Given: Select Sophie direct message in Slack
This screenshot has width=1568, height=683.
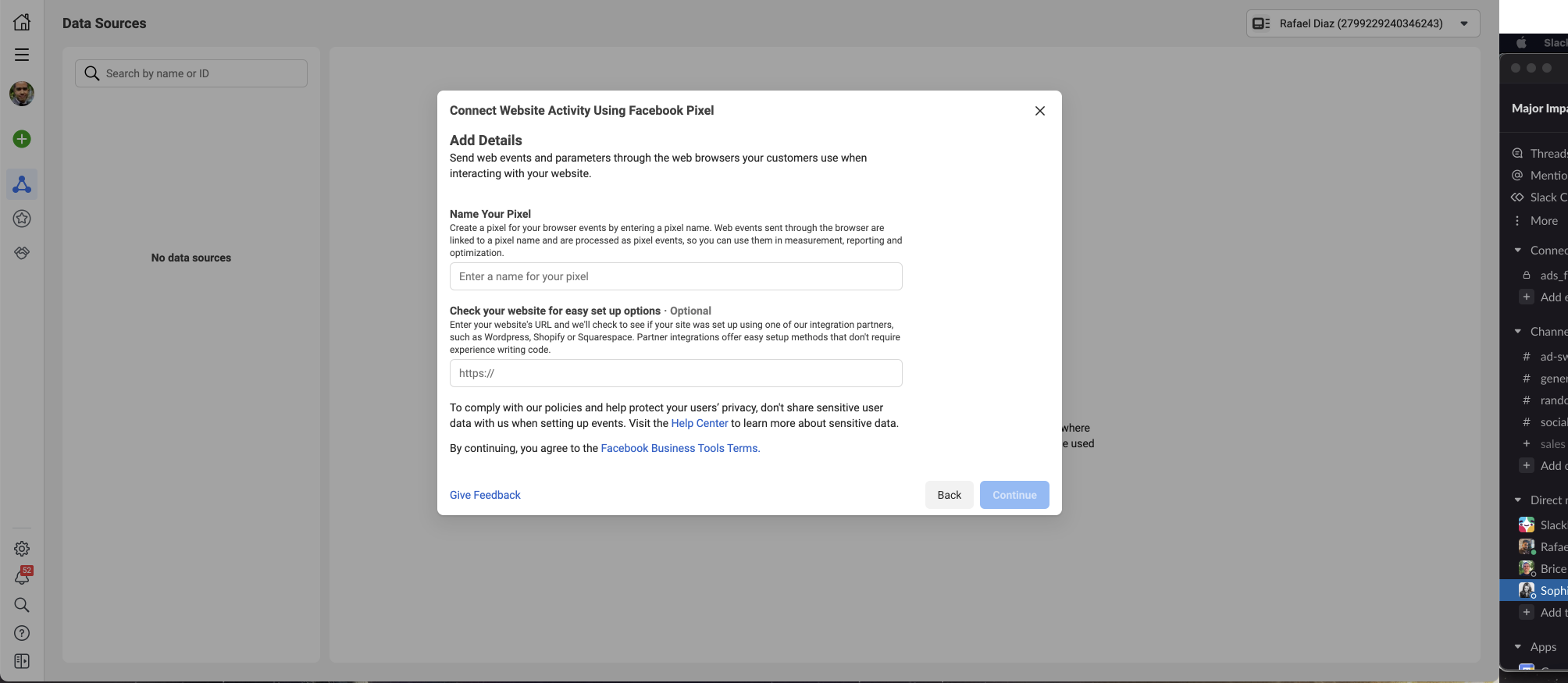Looking at the screenshot, I should 1534,590.
